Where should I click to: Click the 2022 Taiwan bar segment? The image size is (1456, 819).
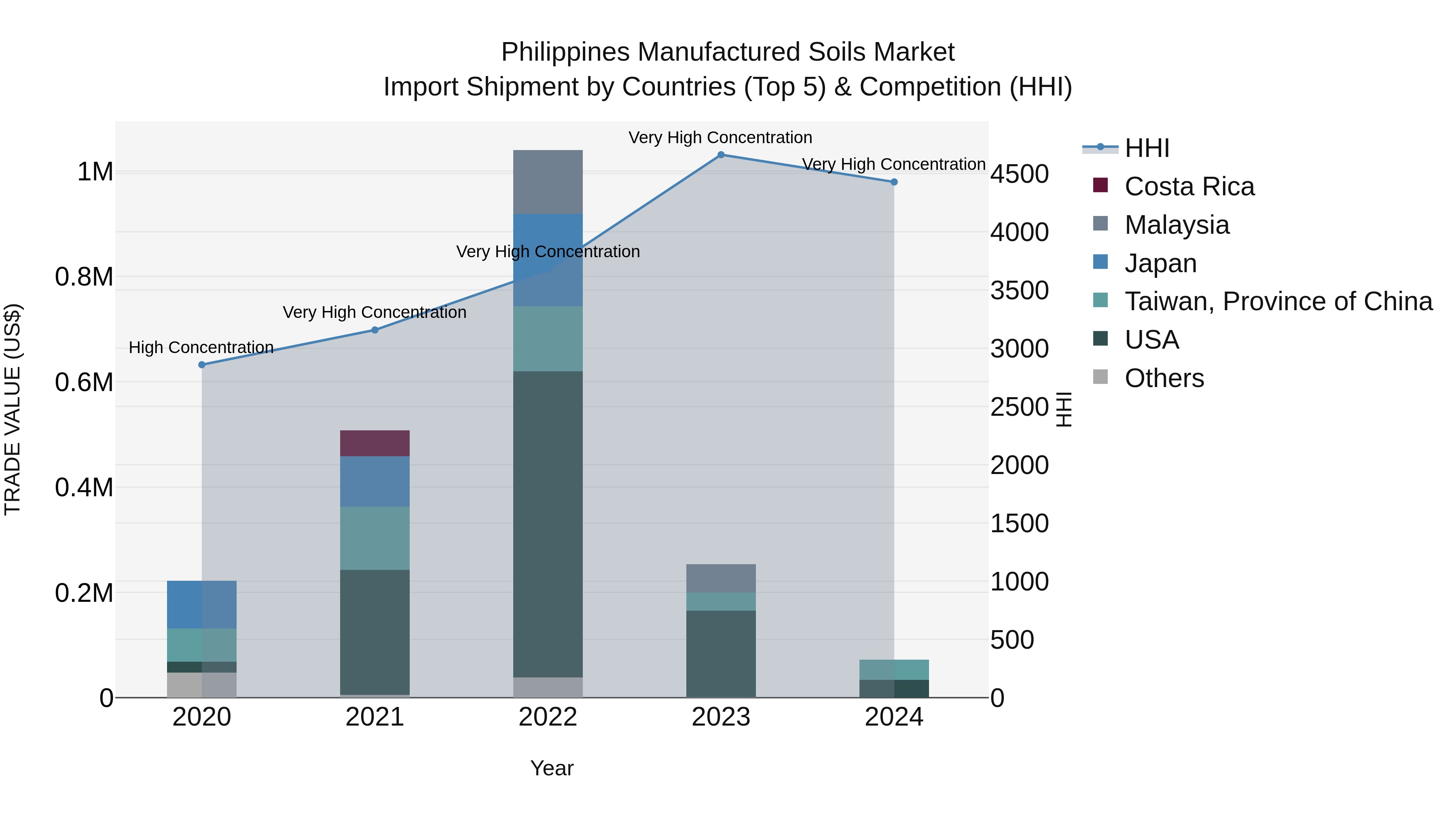[x=548, y=339]
